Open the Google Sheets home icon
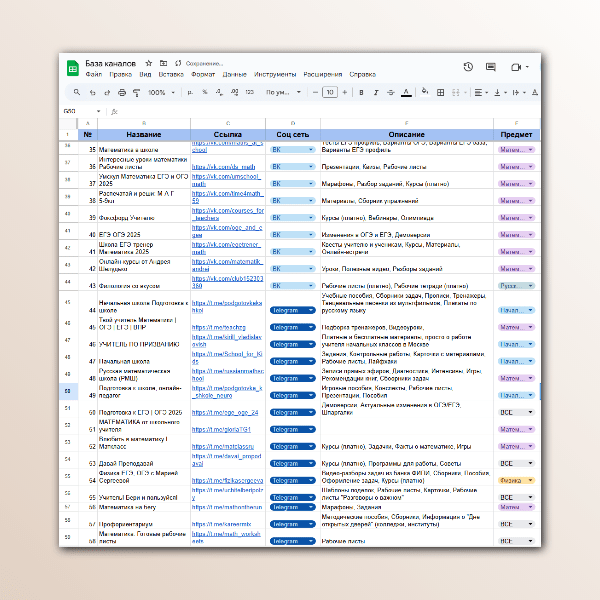600x600 pixels. point(72,67)
